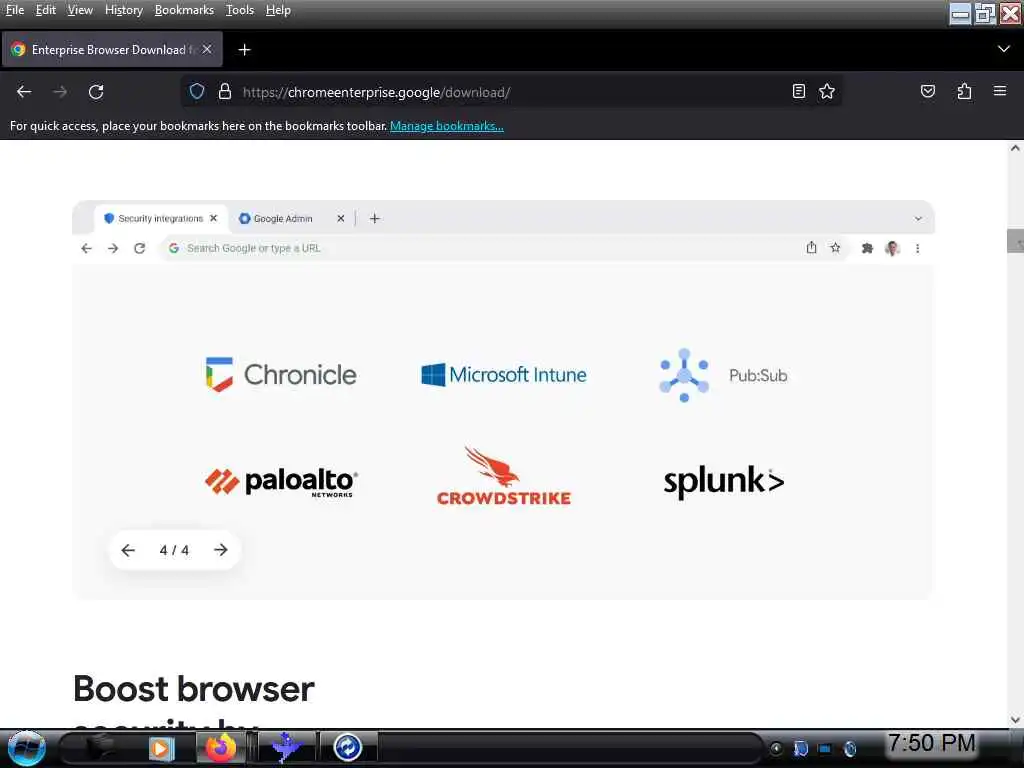Click the URL address field

point(509,91)
